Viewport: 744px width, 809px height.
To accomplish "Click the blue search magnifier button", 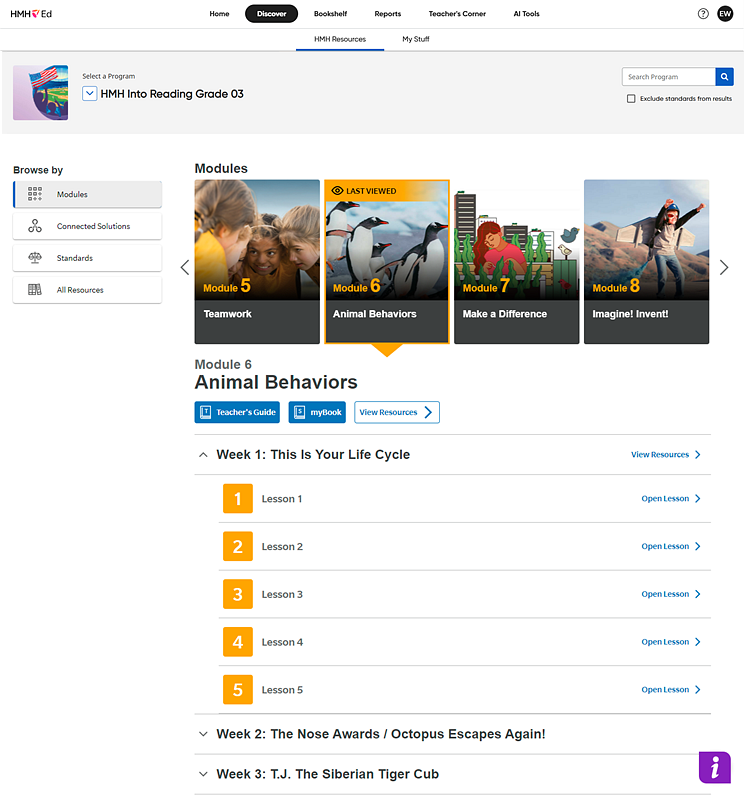I will click(x=724, y=77).
